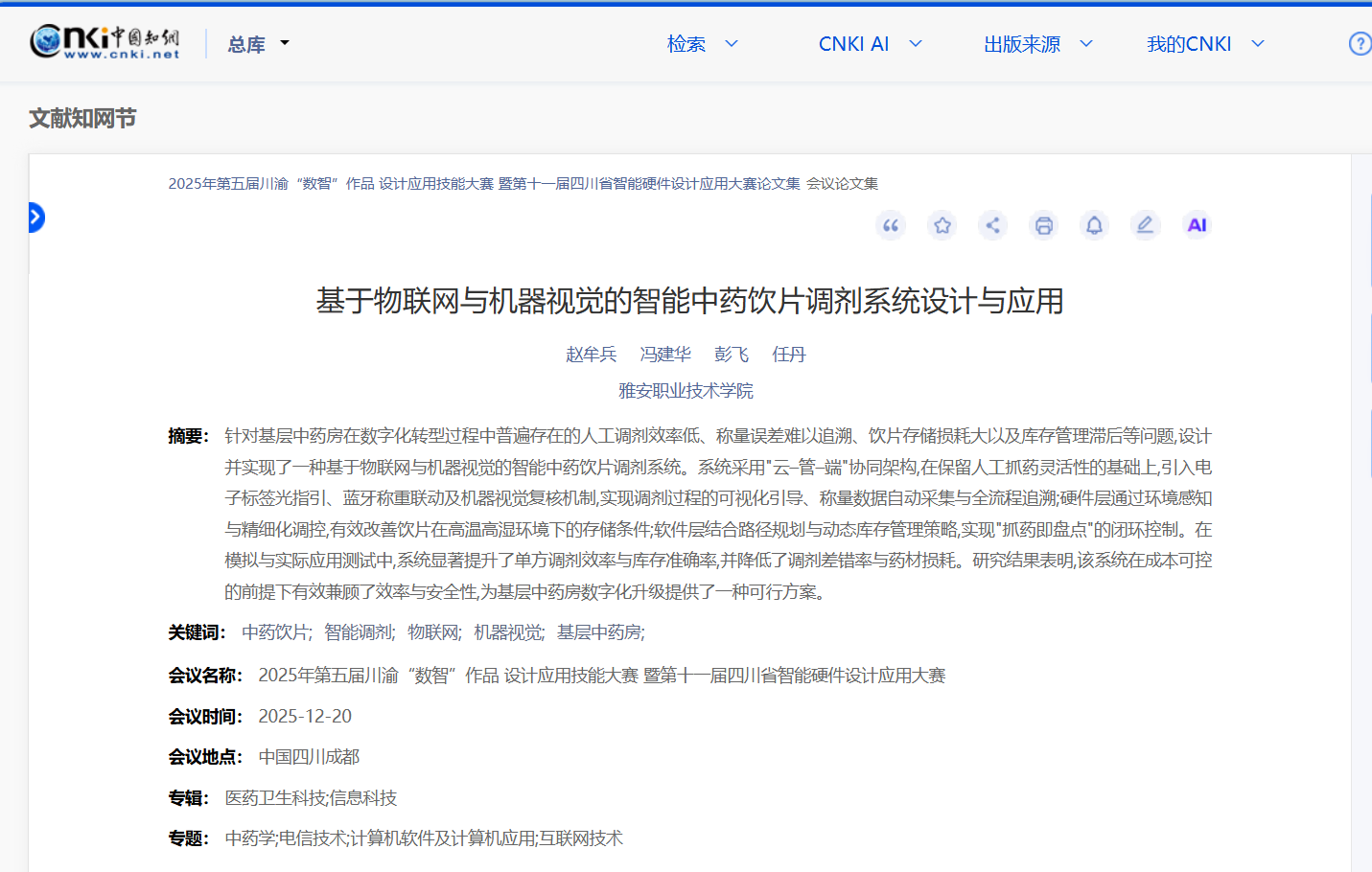Open the 总库 database dropdown
1372x872 pixels.
[x=258, y=44]
